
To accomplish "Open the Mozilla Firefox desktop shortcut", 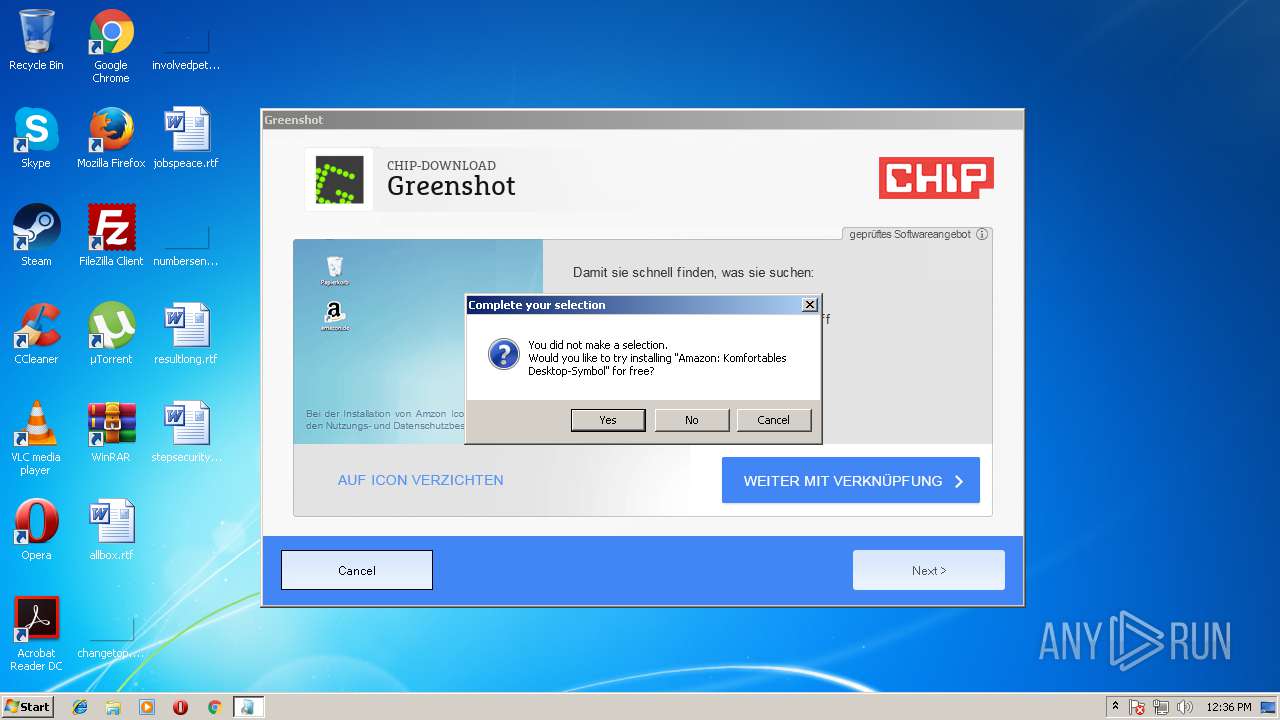I will [111, 138].
